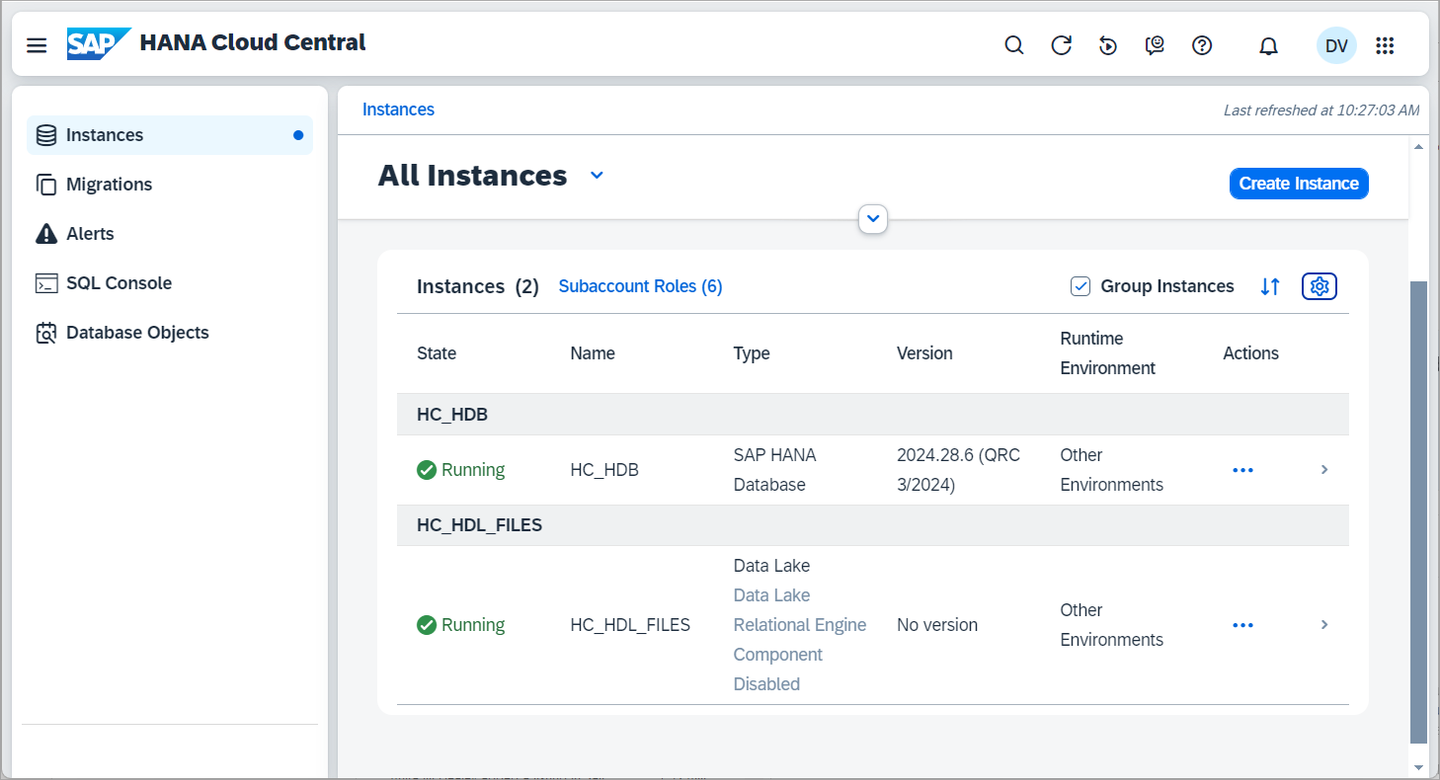Open details chevron for HC_HDB row

click(x=1324, y=469)
